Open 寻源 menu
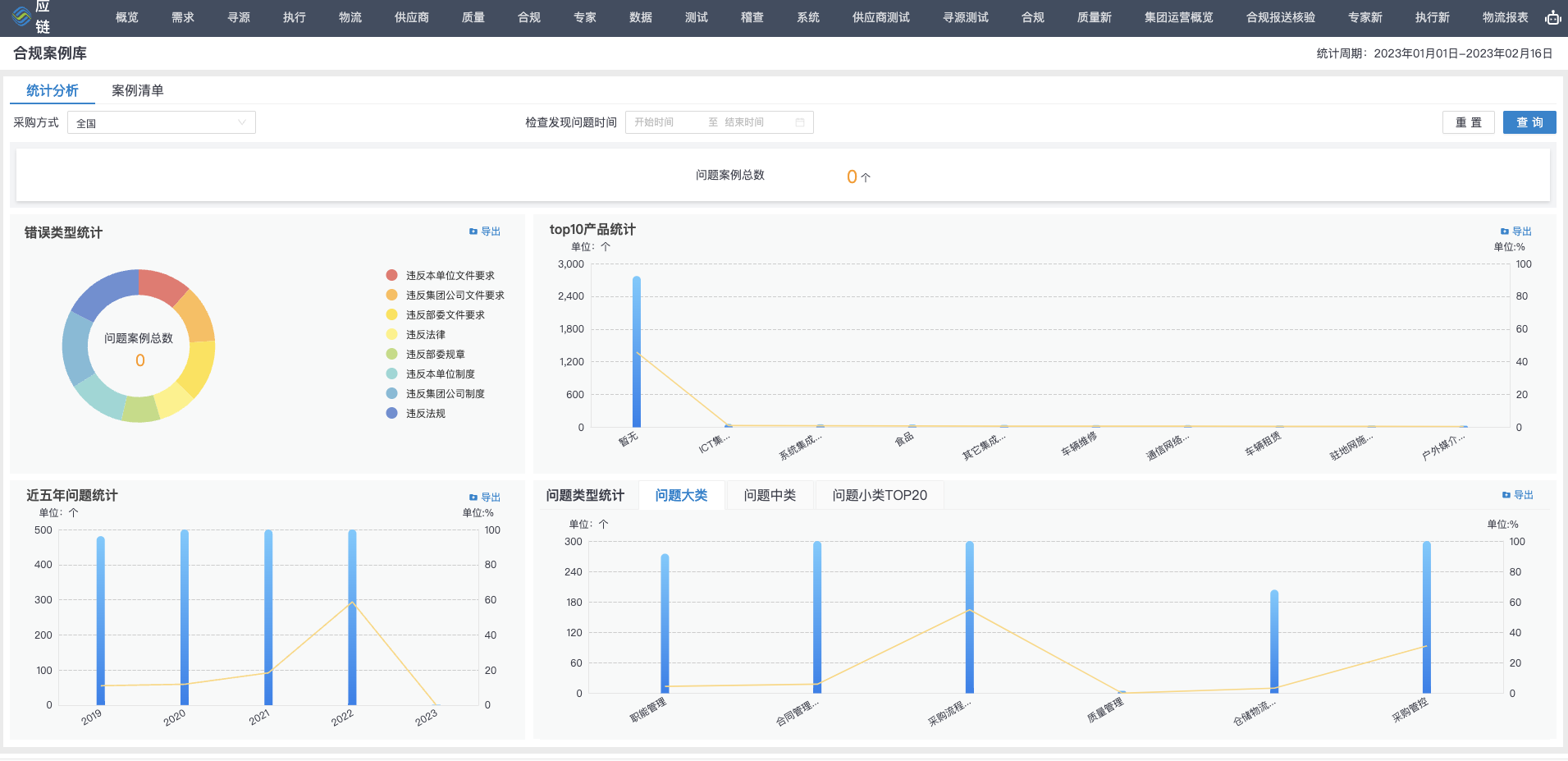This screenshot has width=1568, height=761. point(239,17)
